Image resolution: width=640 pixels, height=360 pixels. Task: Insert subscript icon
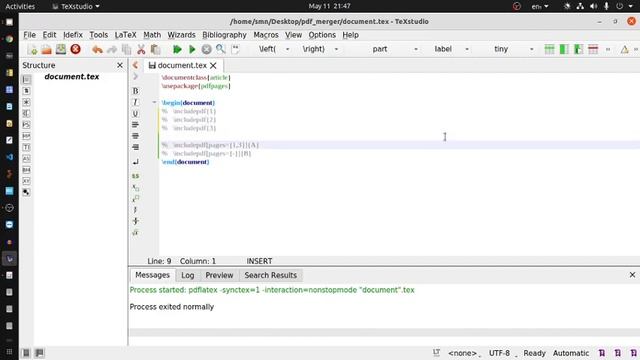(x=136, y=187)
